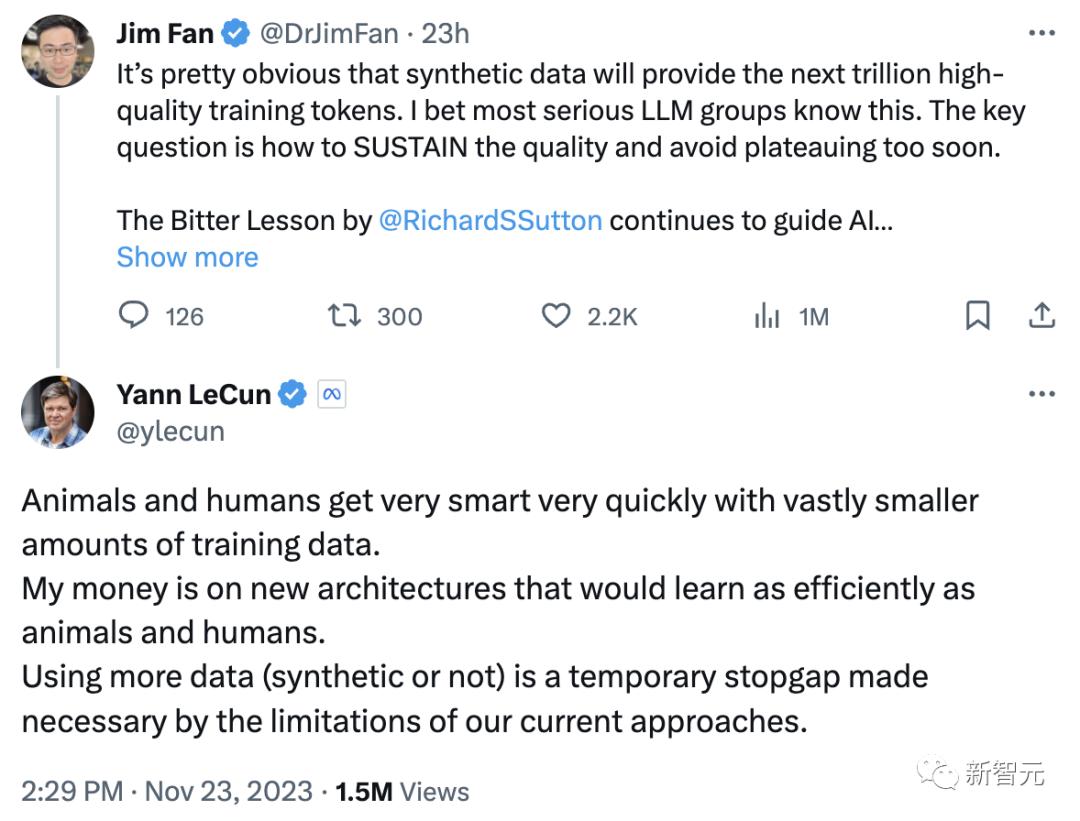Open Jim Fan's profile picture

[x=58, y=51]
